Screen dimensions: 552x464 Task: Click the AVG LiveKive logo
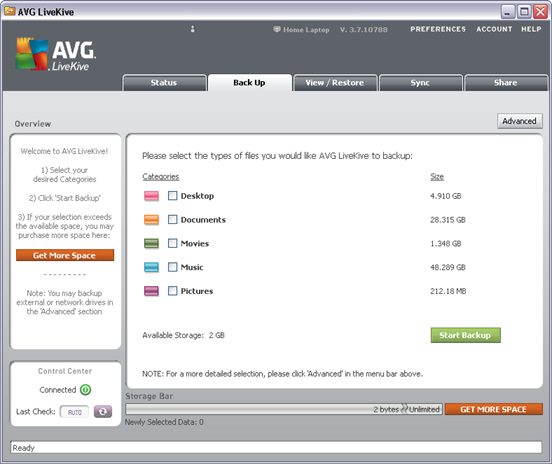(56, 54)
